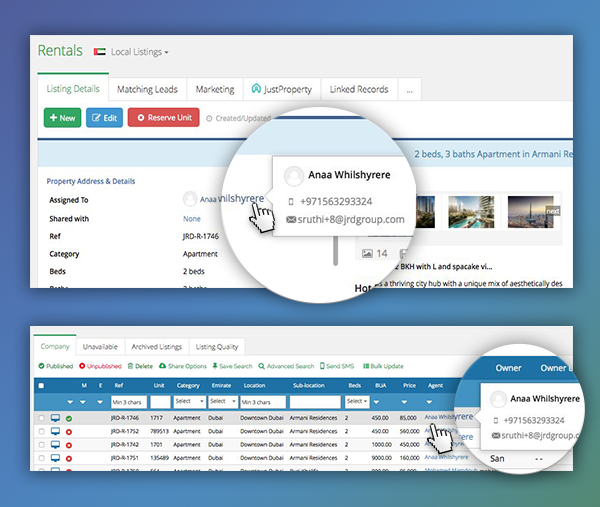Click the Anaa Whilshyrere assigned agent link

pyautogui.click(x=232, y=199)
